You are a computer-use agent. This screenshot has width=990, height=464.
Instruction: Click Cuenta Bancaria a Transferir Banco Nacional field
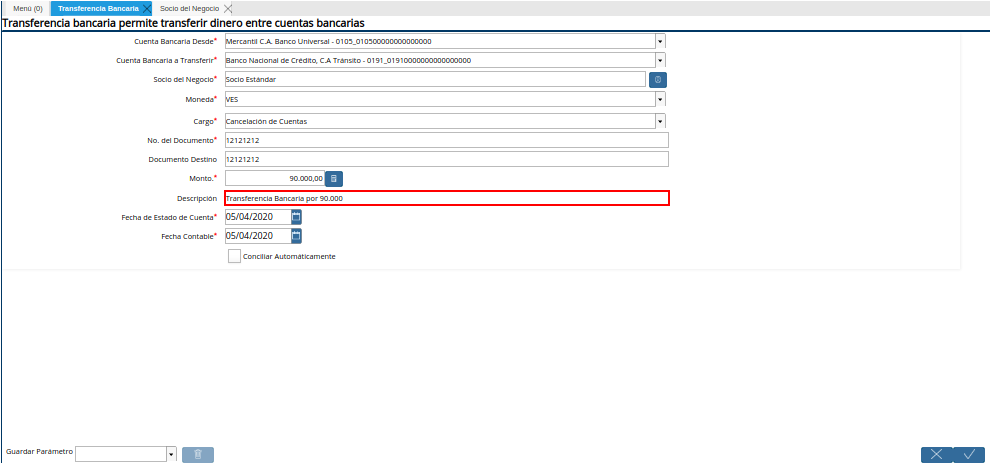[440, 61]
